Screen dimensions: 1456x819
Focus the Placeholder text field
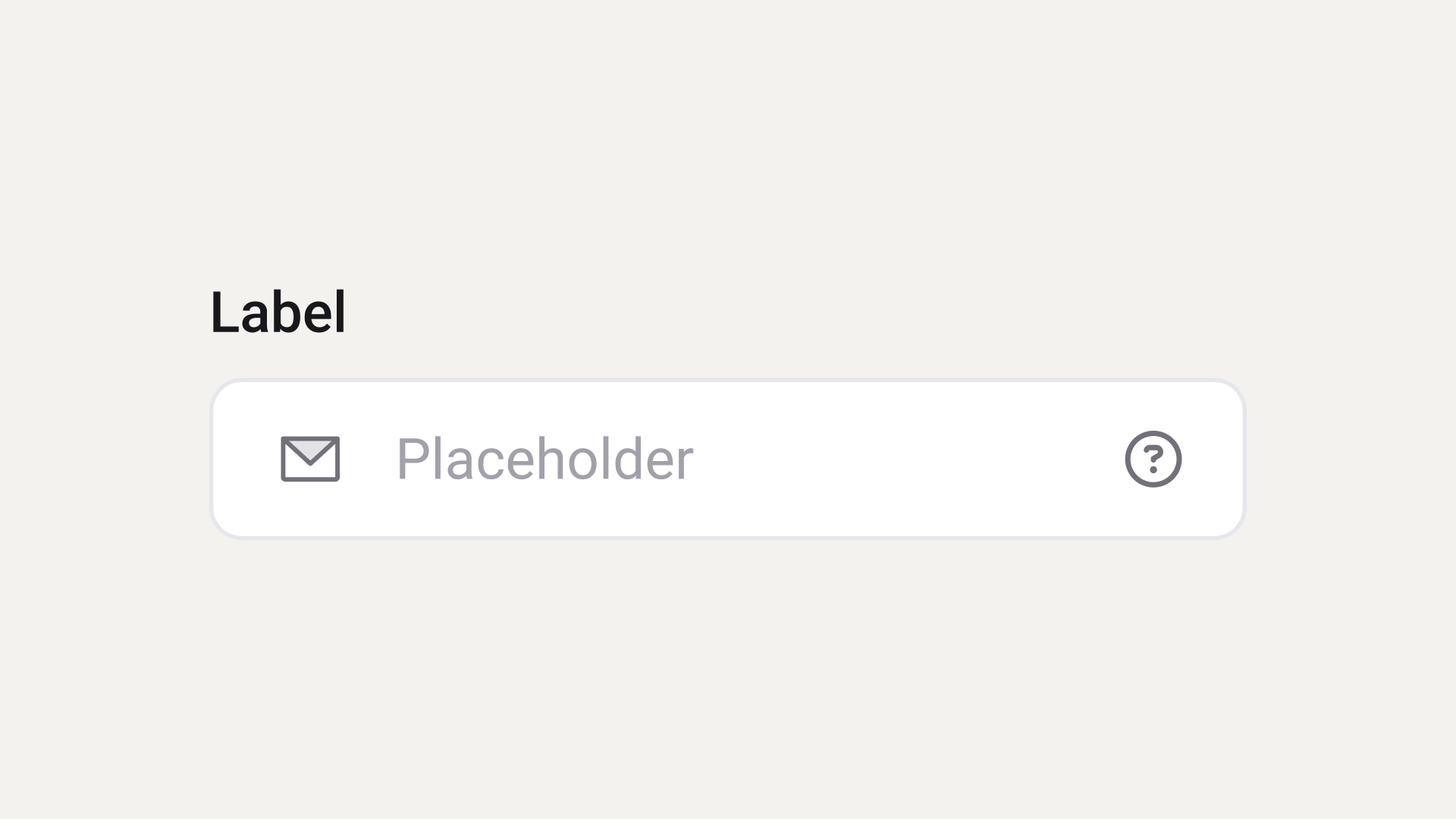click(728, 459)
